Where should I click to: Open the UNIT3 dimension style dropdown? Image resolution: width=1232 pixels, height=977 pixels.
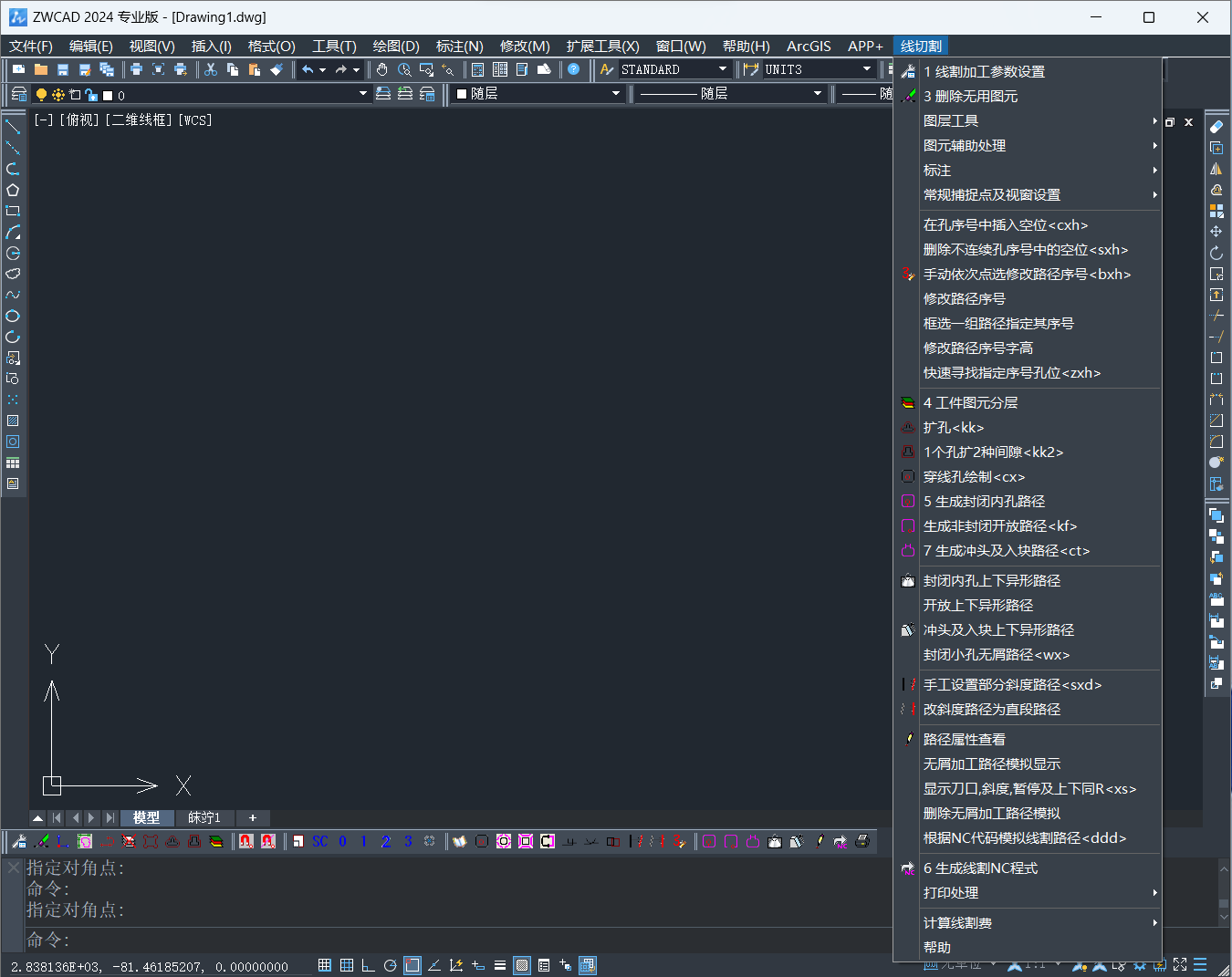coord(867,69)
